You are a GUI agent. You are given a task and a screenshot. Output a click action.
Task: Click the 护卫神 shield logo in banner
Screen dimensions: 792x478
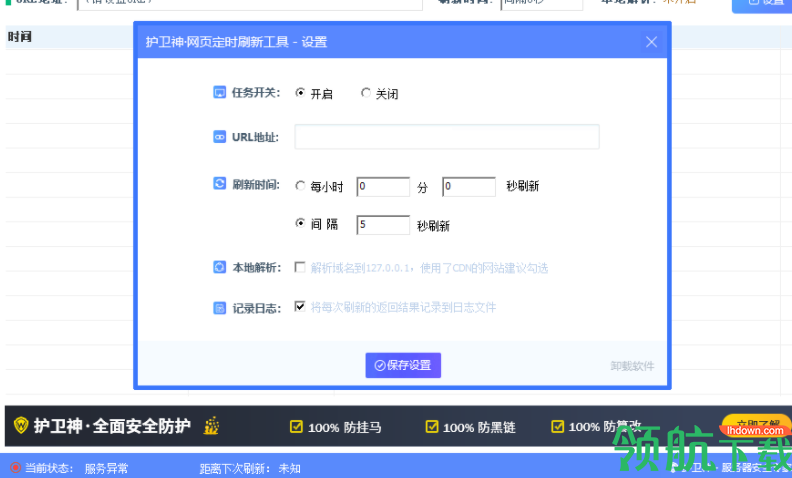tap(21, 425)
